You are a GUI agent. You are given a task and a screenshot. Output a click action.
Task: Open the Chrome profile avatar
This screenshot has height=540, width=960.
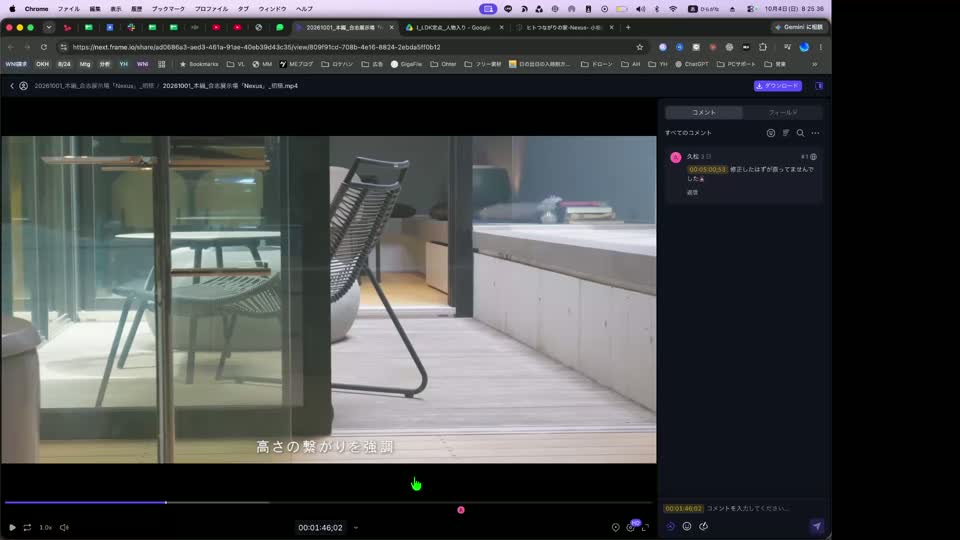[x=804, y=47]
